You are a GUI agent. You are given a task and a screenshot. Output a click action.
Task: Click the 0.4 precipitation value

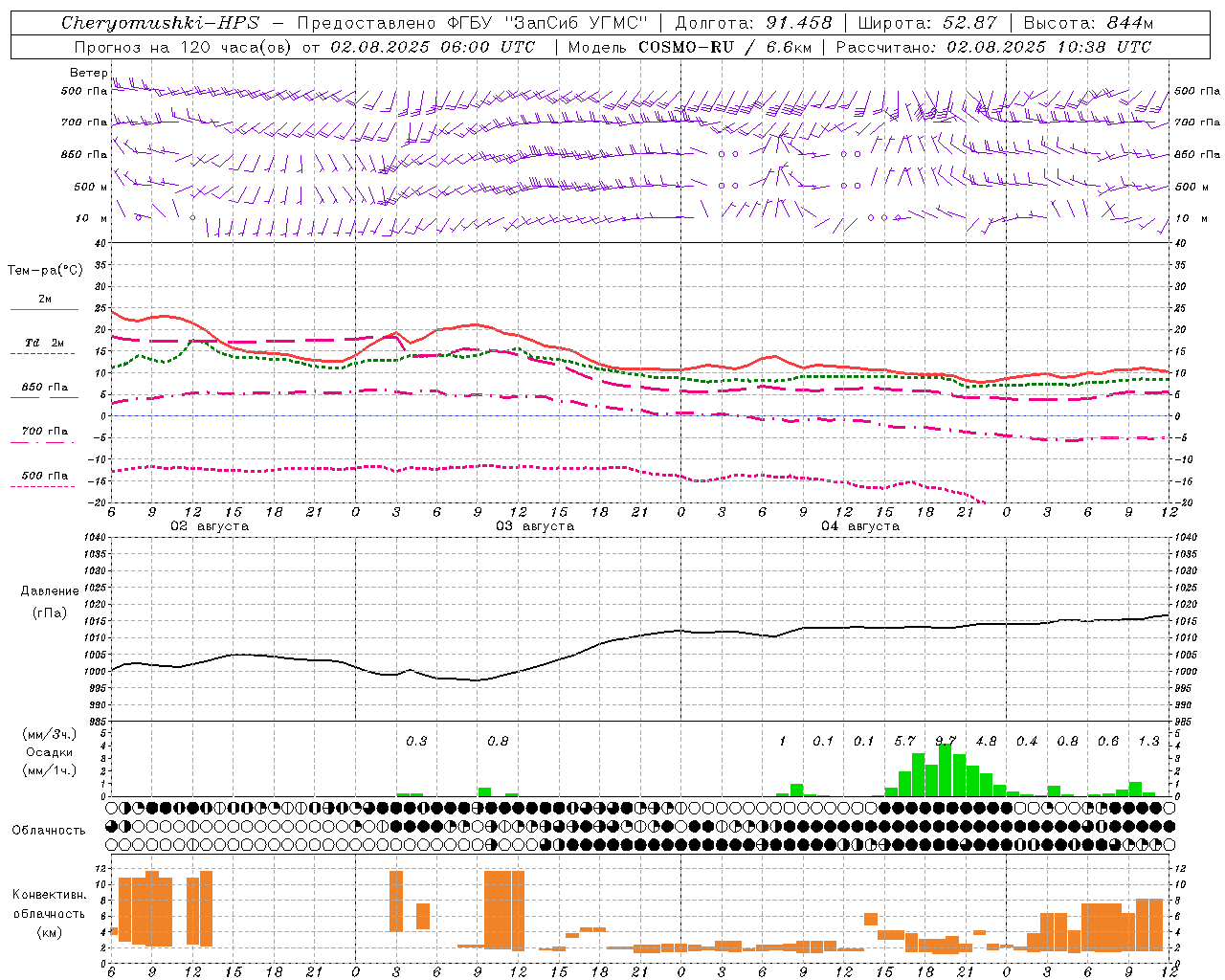pyautogui.click(x=1027, y=741)
